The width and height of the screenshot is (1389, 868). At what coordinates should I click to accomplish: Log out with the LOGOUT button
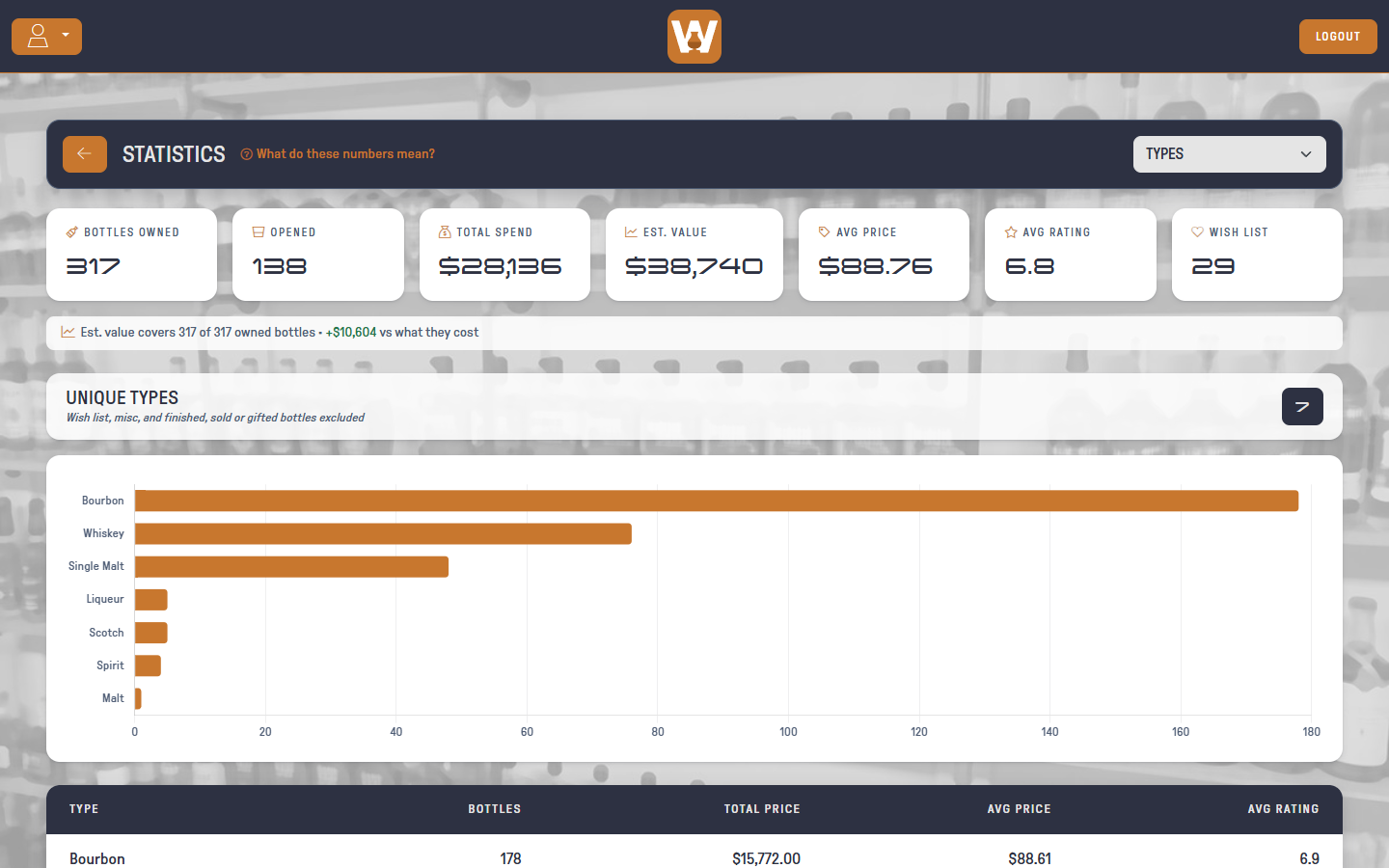tap(1338, 37)
